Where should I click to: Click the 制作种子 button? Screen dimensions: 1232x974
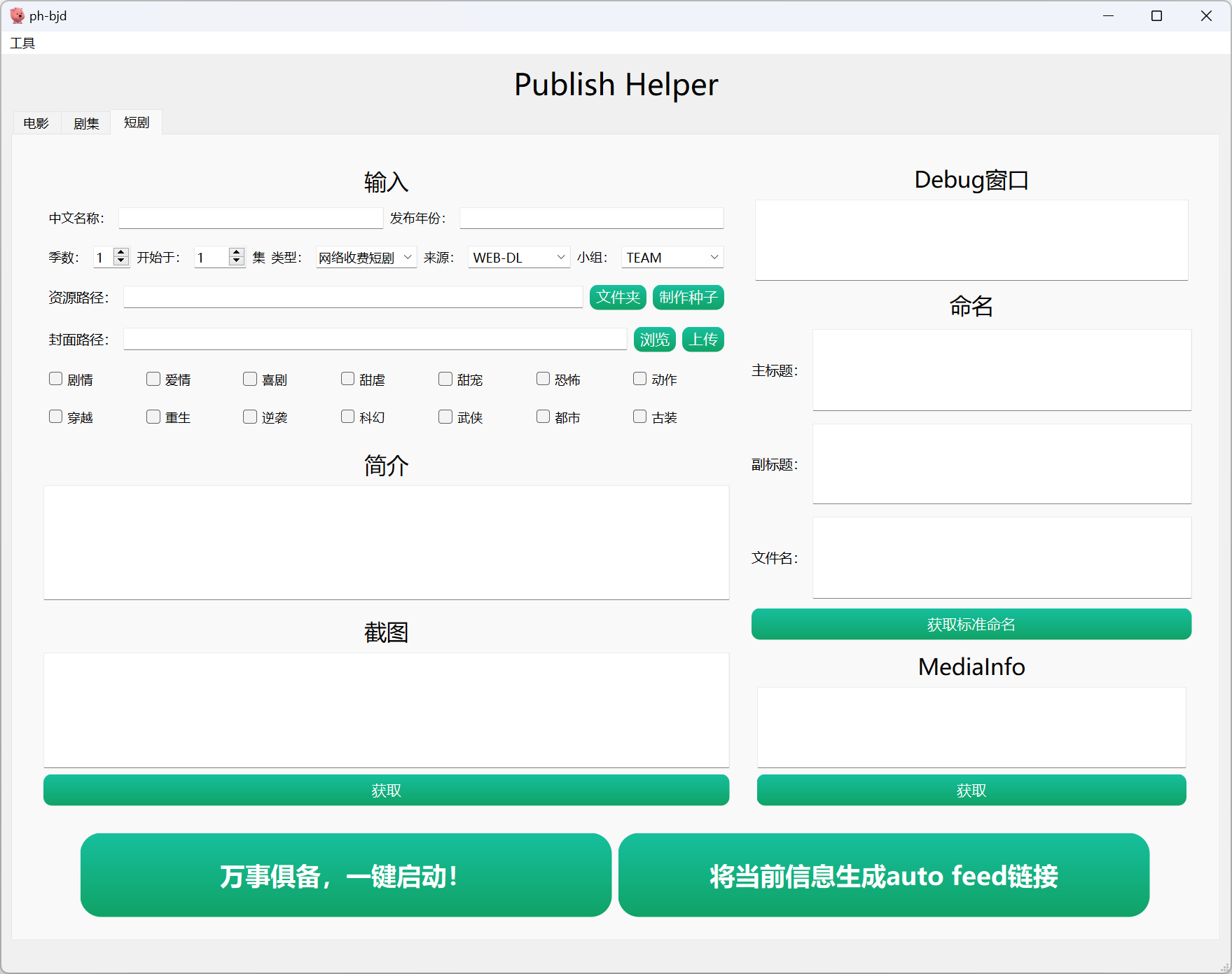pos(688,297)
